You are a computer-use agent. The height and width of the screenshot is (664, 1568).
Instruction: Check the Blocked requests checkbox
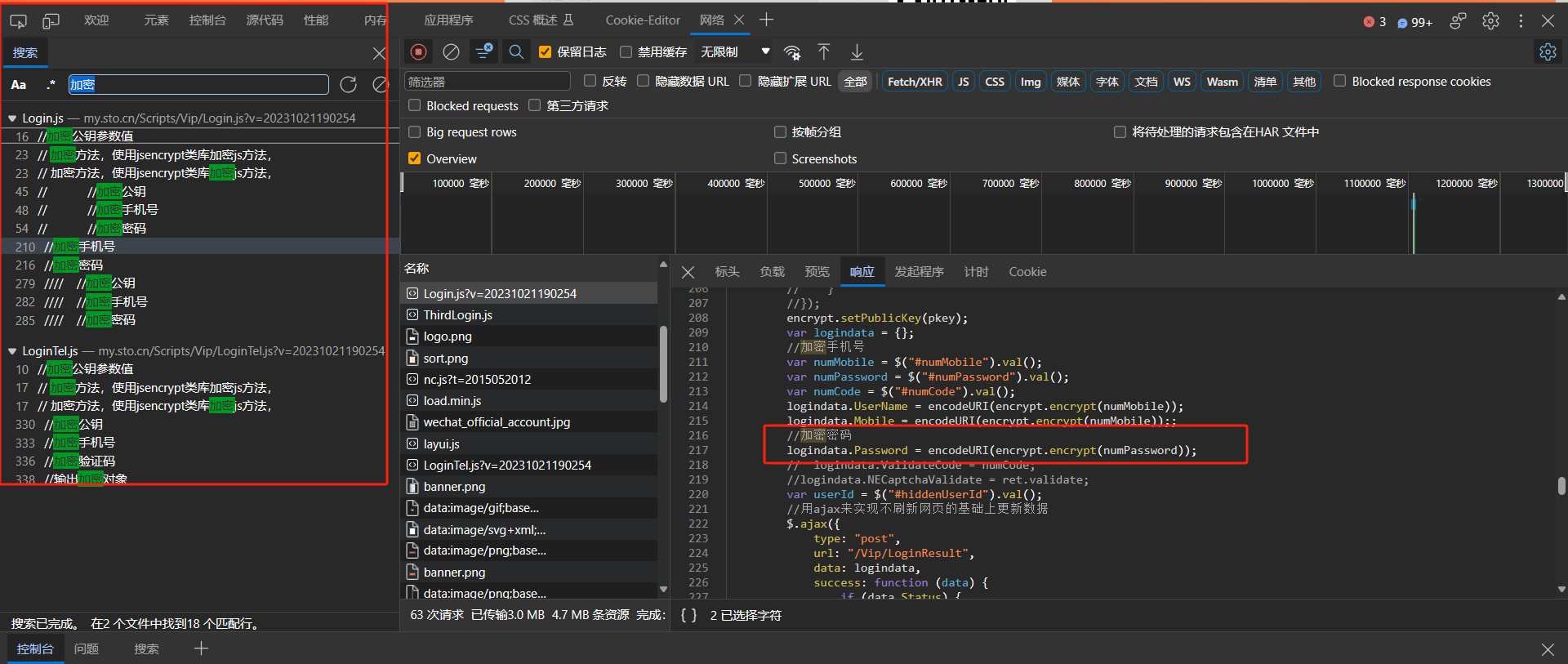(x=415, y=105)
